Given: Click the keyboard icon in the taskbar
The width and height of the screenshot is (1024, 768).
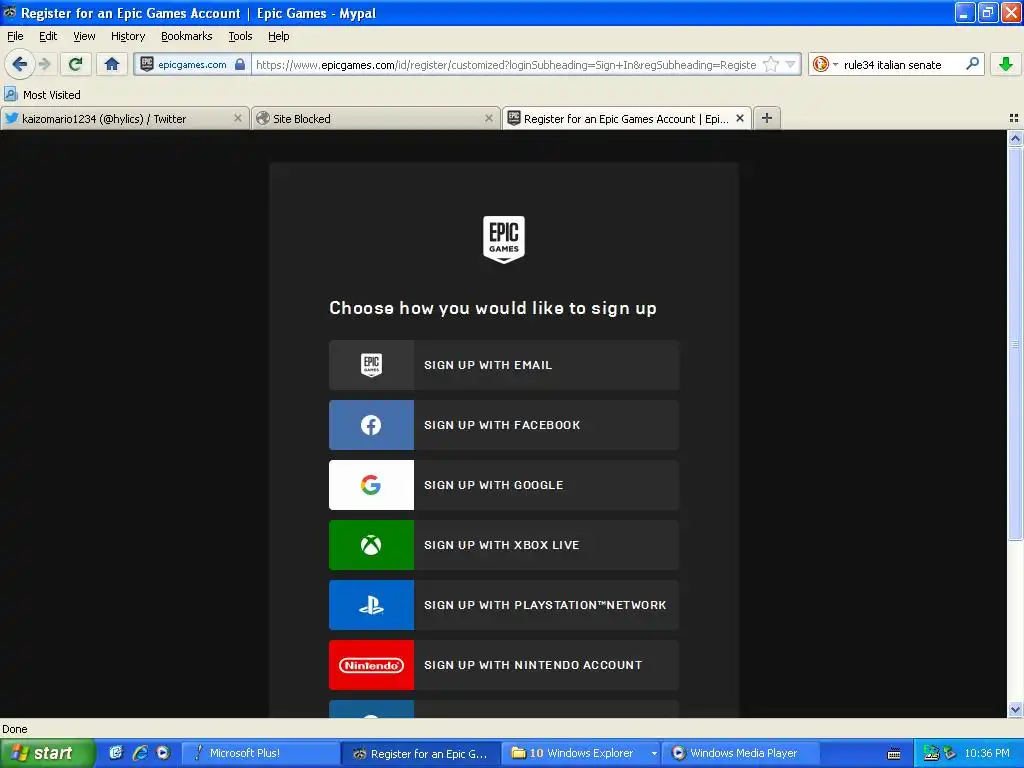Looking at the screenshot, I should click(x=894, y=754).
